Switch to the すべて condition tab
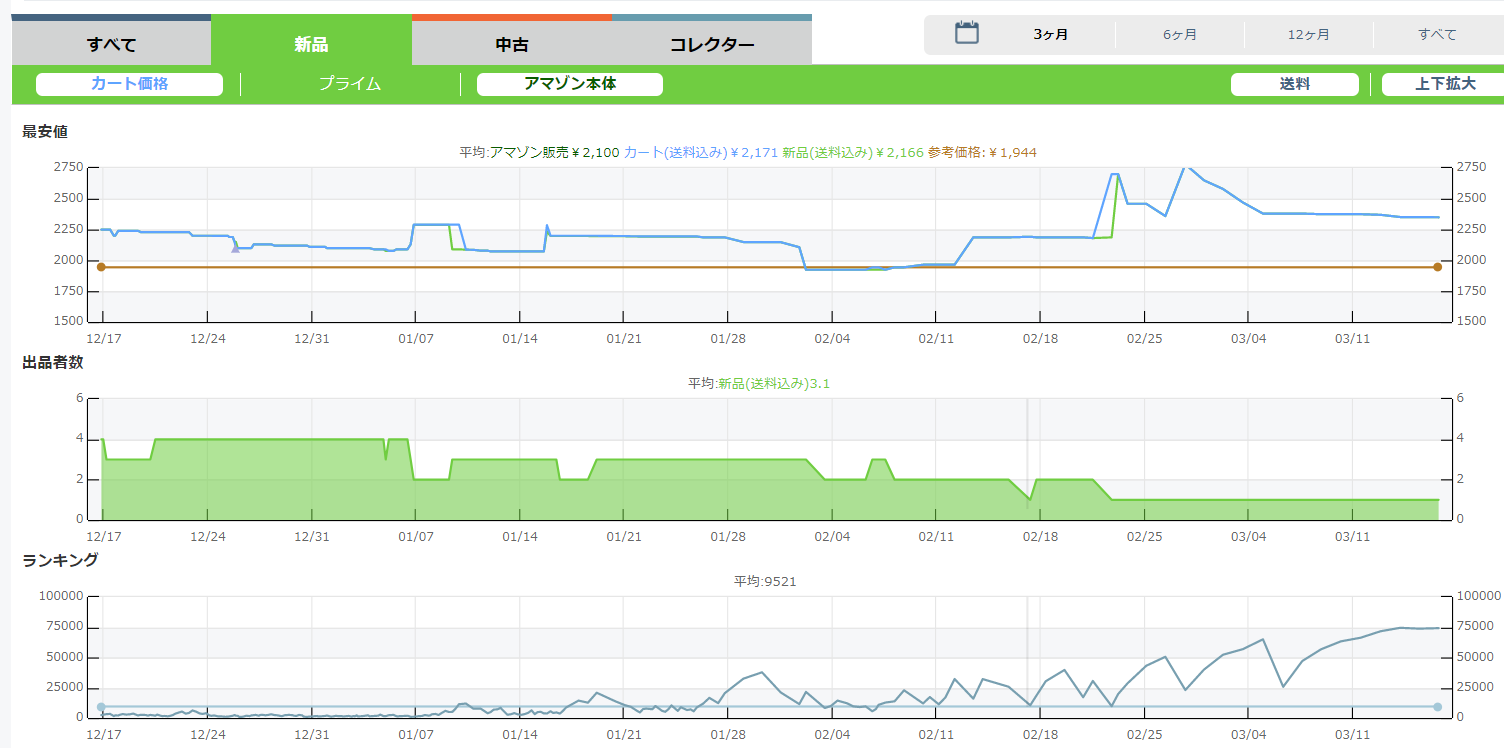Viewport: 1504px width, 748px height. click(111, 44)
